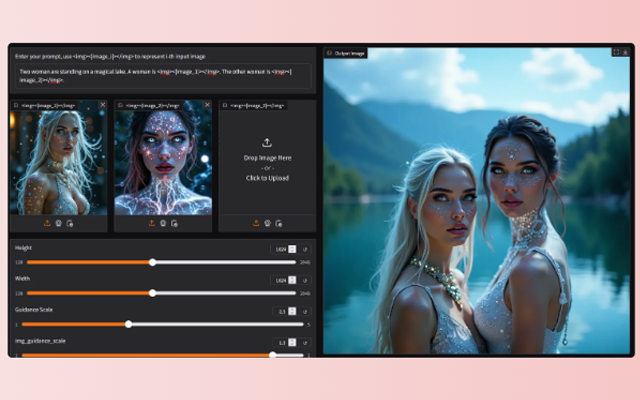Adjust the img_guidance_scale slider
Image resolution: width=640 pixels, height=400 pixels.
162,355
